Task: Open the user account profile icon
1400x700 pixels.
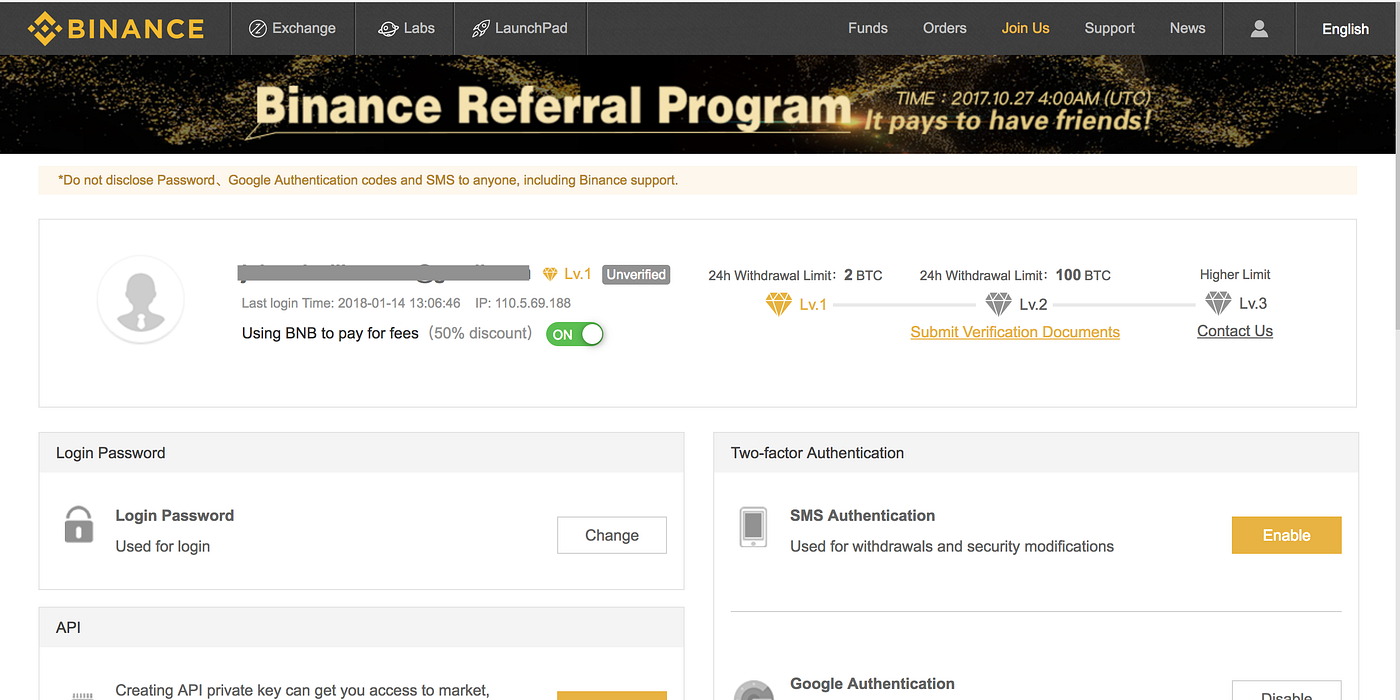Action: [1259, 28]
